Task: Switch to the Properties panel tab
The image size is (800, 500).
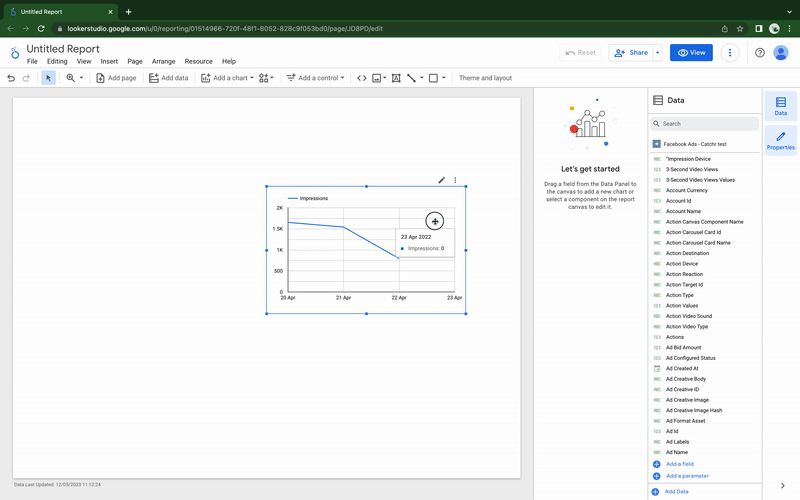Action: pos(780,140)
